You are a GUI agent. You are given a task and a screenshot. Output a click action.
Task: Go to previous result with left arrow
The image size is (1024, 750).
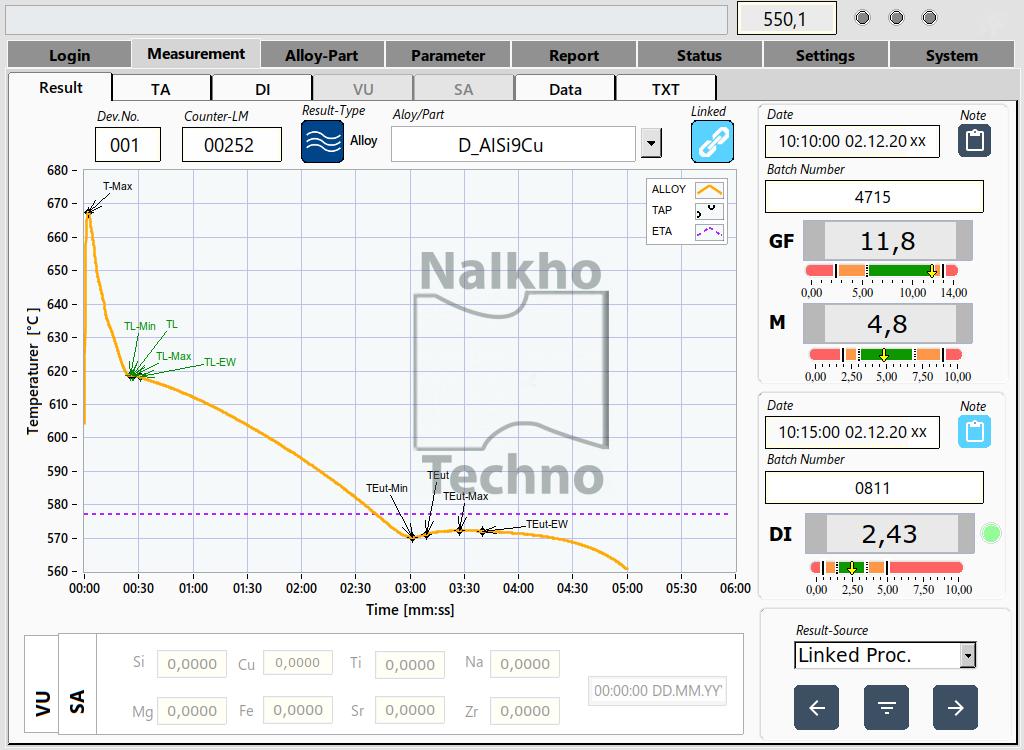[x=816, y=707]
